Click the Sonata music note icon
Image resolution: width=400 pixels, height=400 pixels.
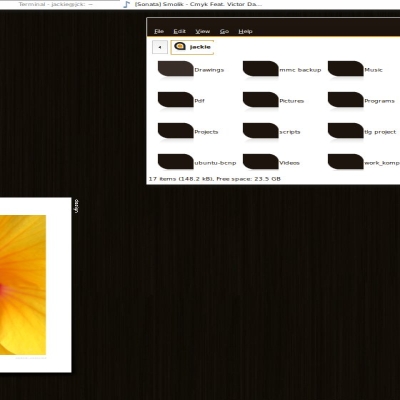point(126,4)
